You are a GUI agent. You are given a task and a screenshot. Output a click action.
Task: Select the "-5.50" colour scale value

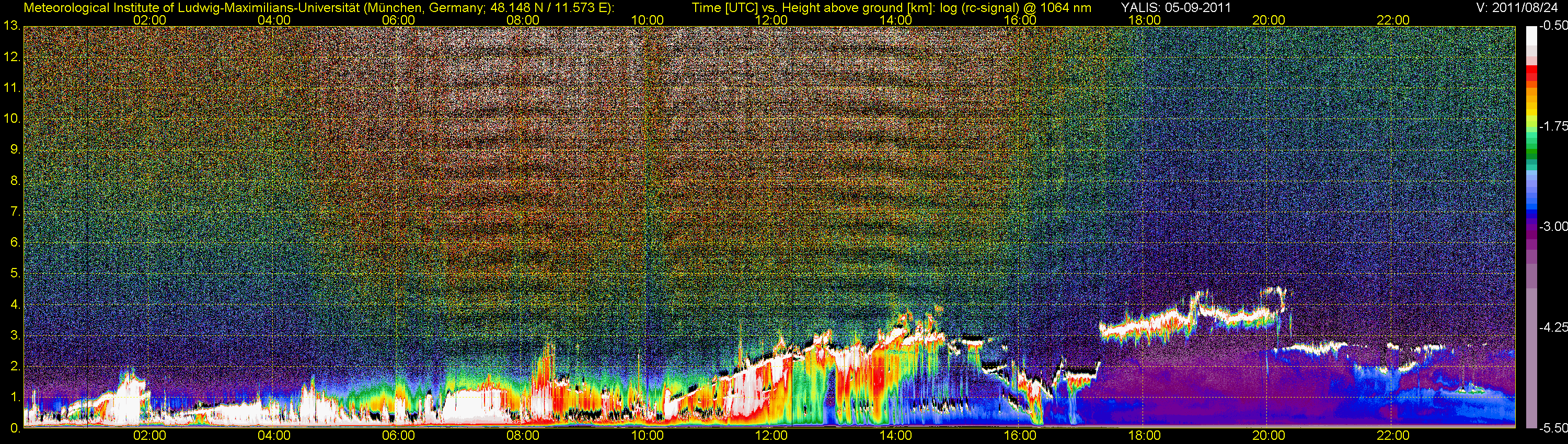(x=1553, y=428)
